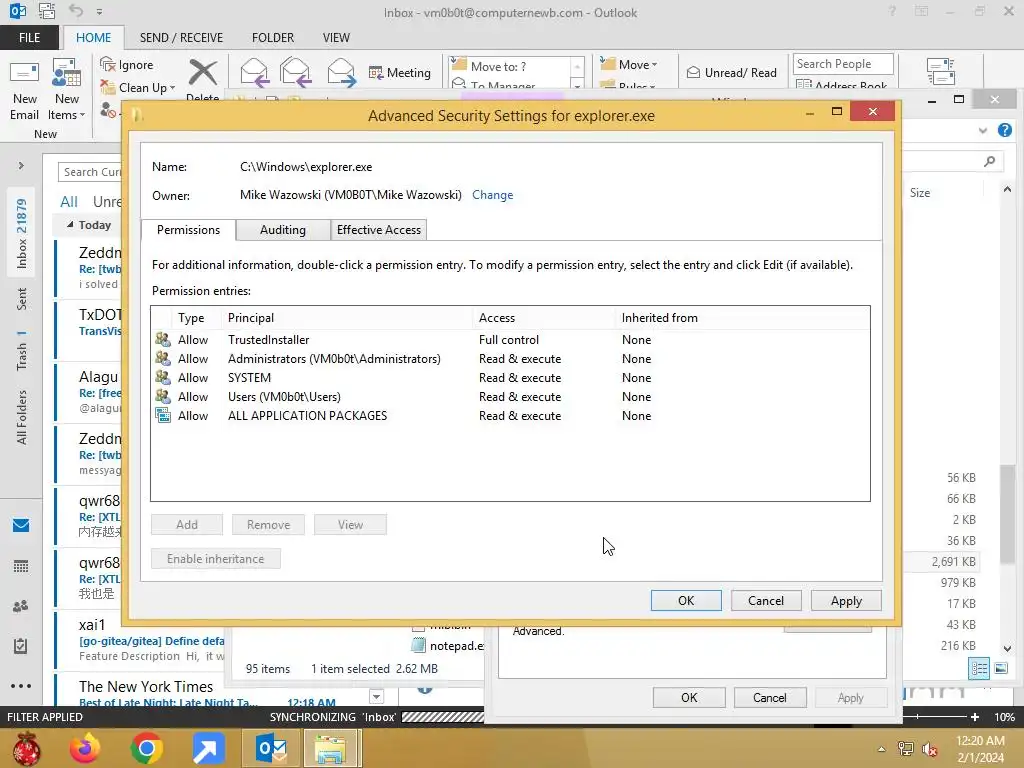Open the Effective Access tab
This screenshot has height=768, width=1024.
coord(379,230)
